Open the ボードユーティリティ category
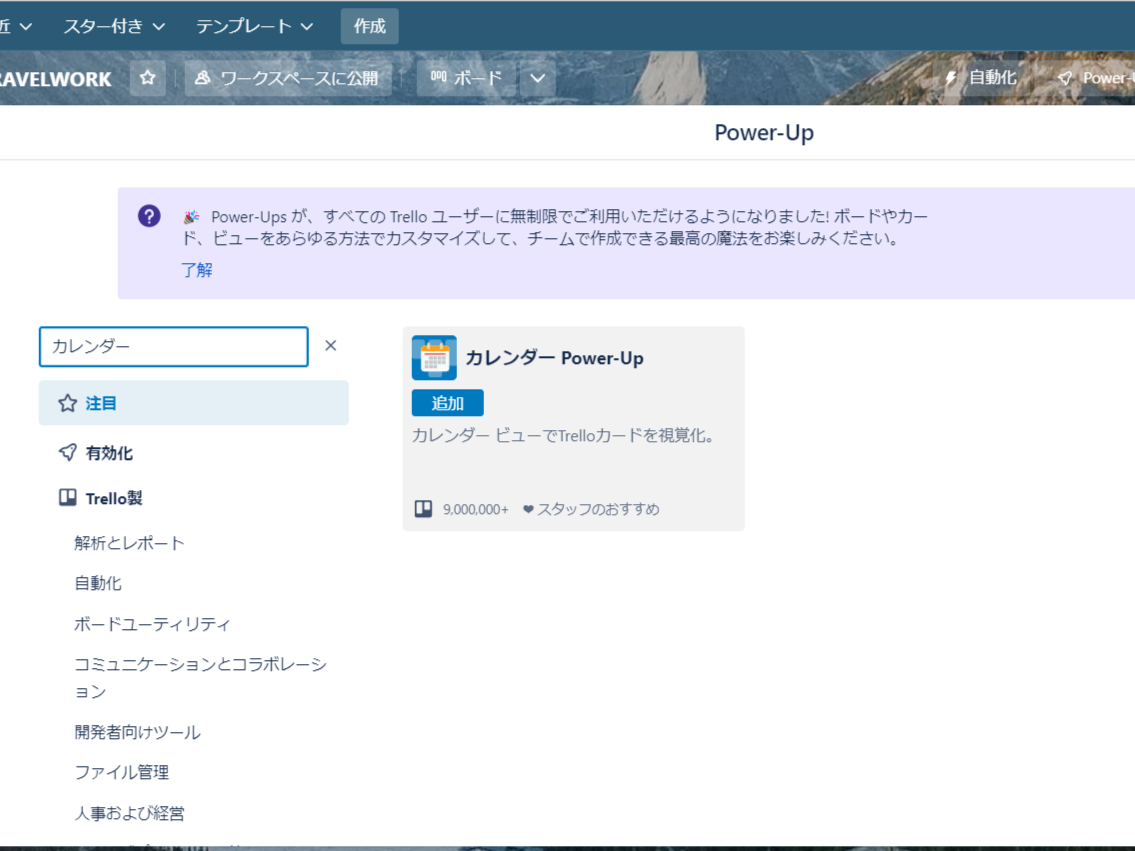The height and width of the screenshot is (851, 1135). (152, 624)
